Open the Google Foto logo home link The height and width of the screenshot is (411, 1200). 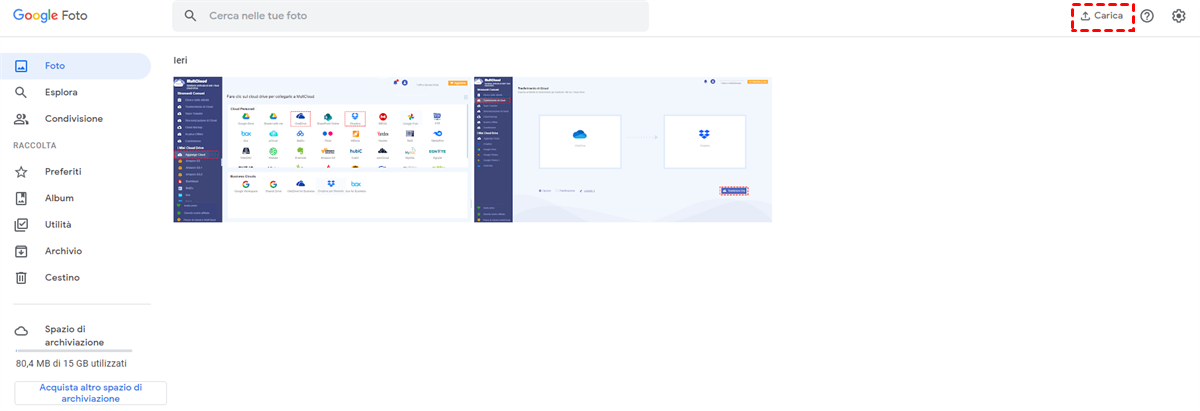51,16
